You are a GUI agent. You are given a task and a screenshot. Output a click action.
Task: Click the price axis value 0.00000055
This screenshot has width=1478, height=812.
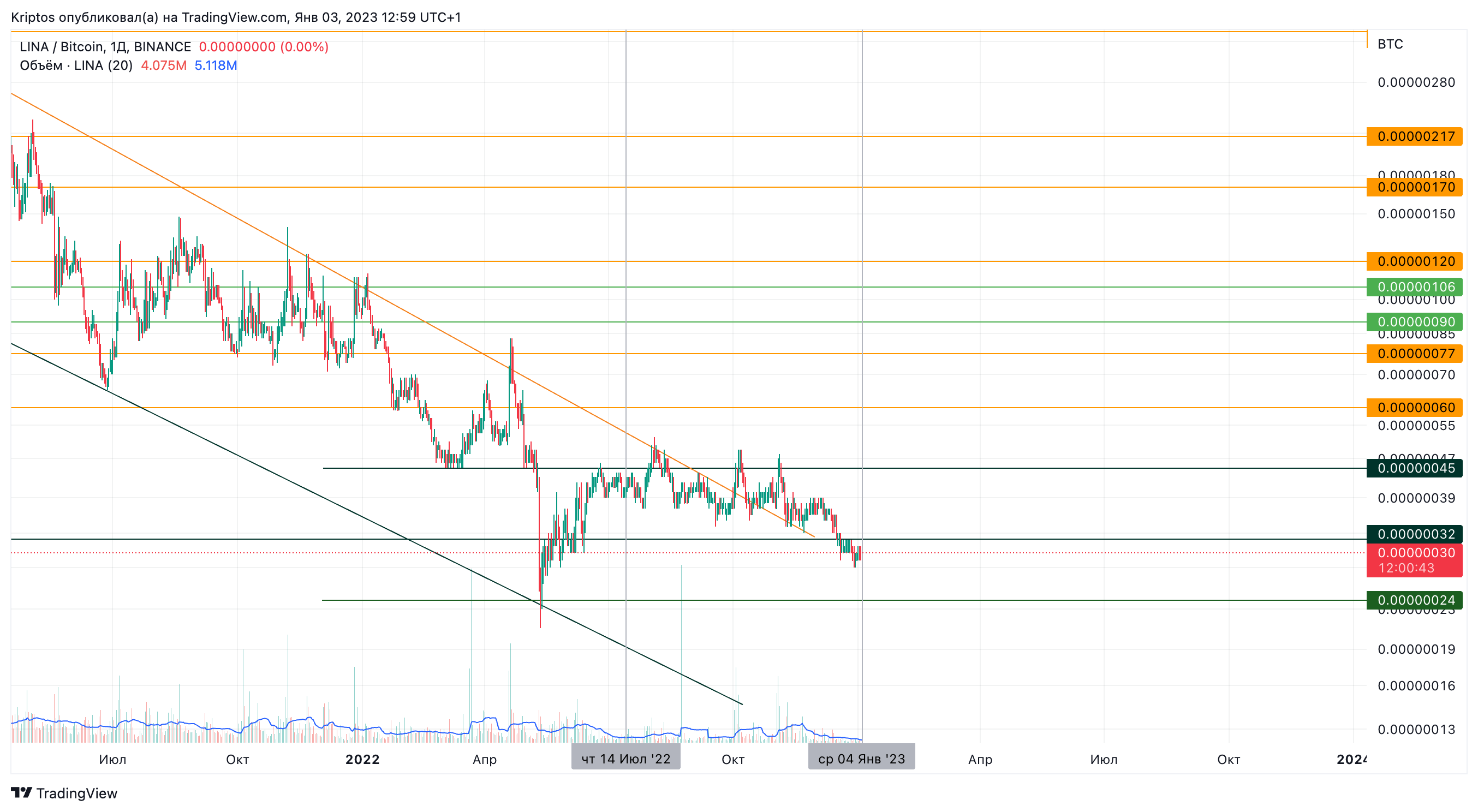point(1416,426)
